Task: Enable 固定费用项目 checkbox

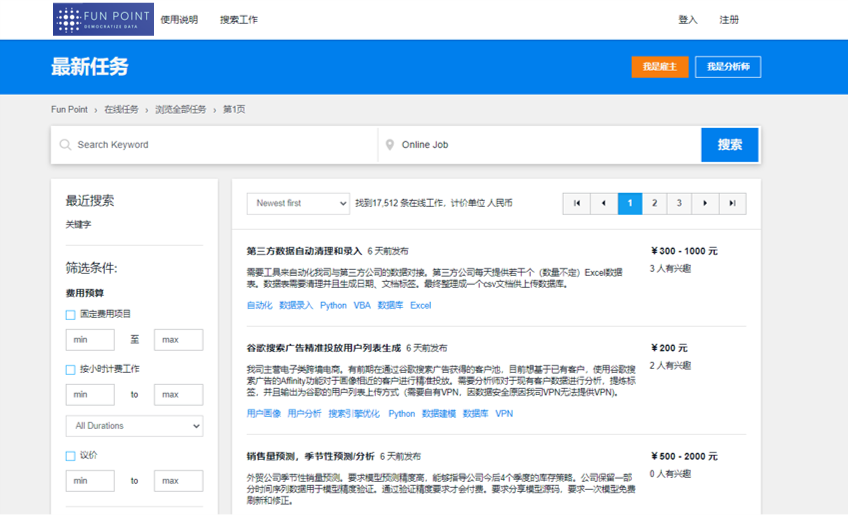Action: coord(70,314)
